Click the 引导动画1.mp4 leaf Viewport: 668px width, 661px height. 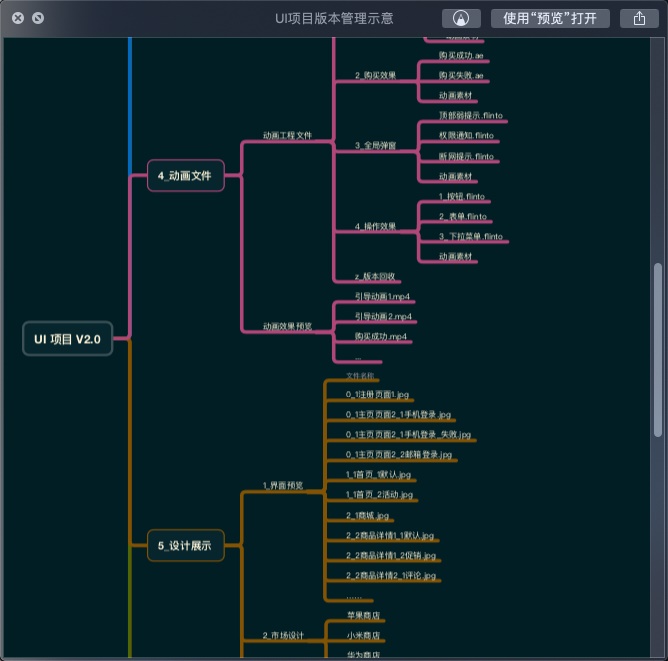[x=383, y=297]
